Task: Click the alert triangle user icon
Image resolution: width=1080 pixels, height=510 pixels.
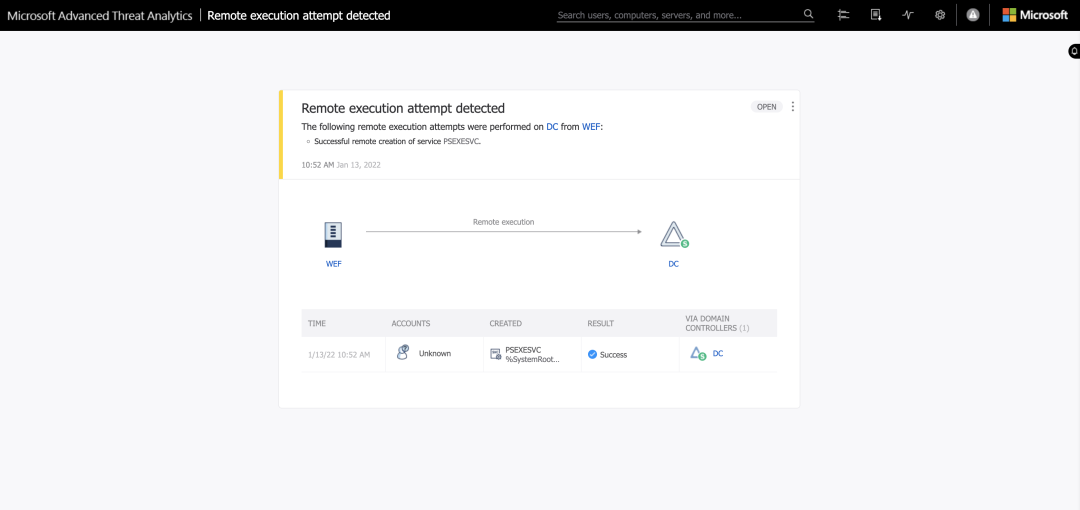Action: tap(973, 14)
